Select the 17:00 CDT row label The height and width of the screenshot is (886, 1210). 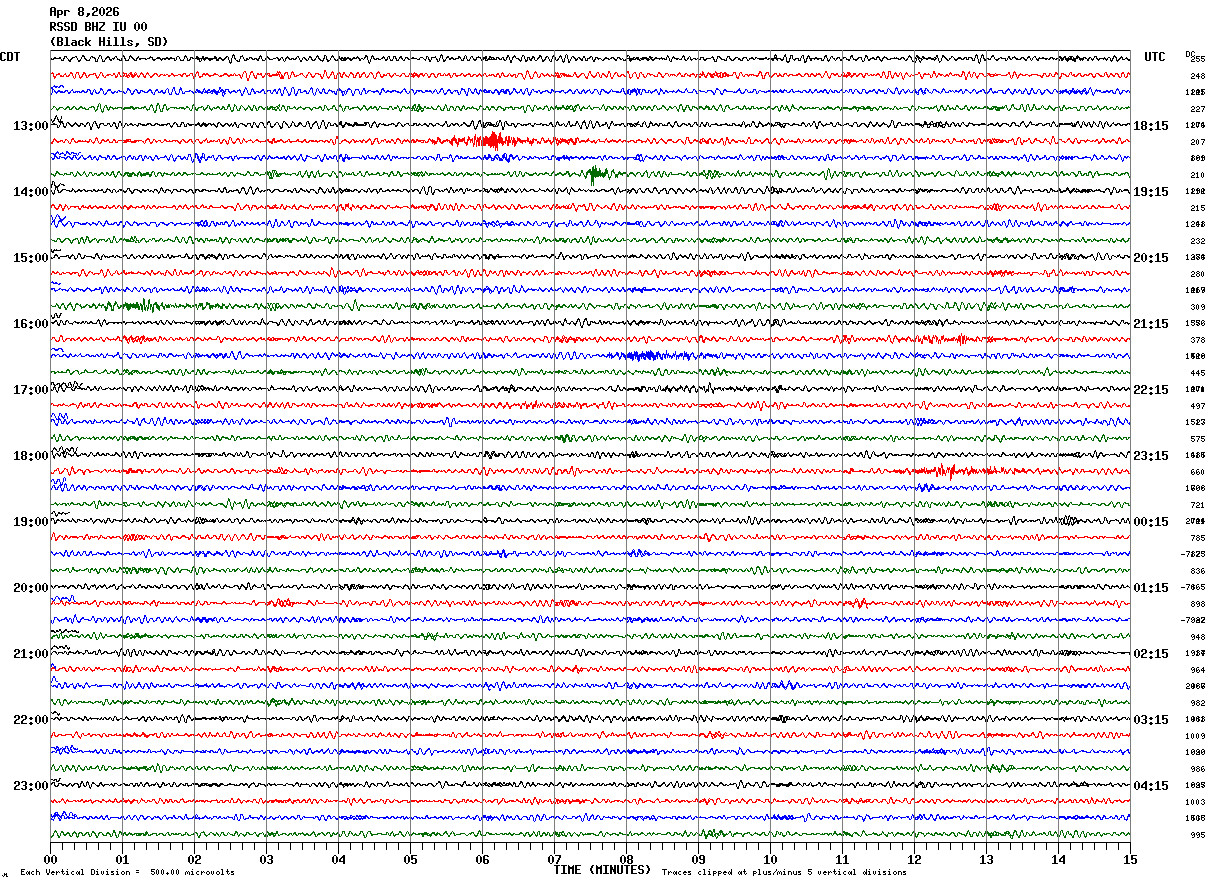pyautogui.click(x=31, y=390)
